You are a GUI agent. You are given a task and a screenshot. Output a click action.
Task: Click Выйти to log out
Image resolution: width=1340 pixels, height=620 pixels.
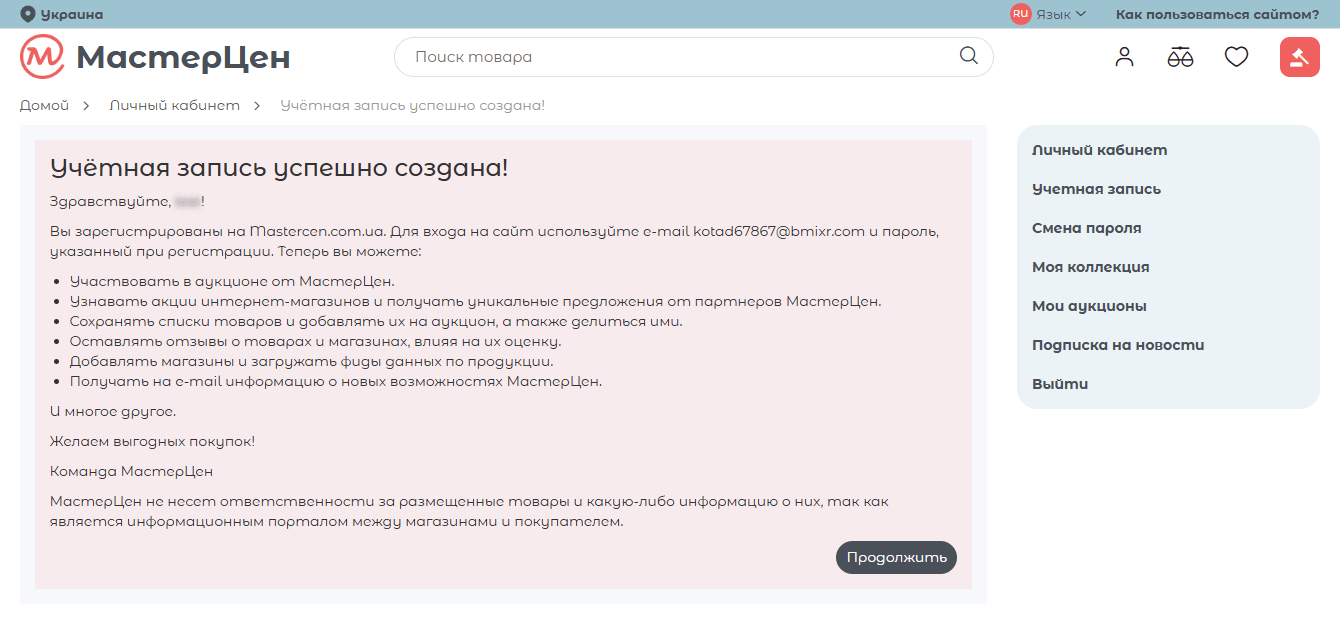(1060, 383)
